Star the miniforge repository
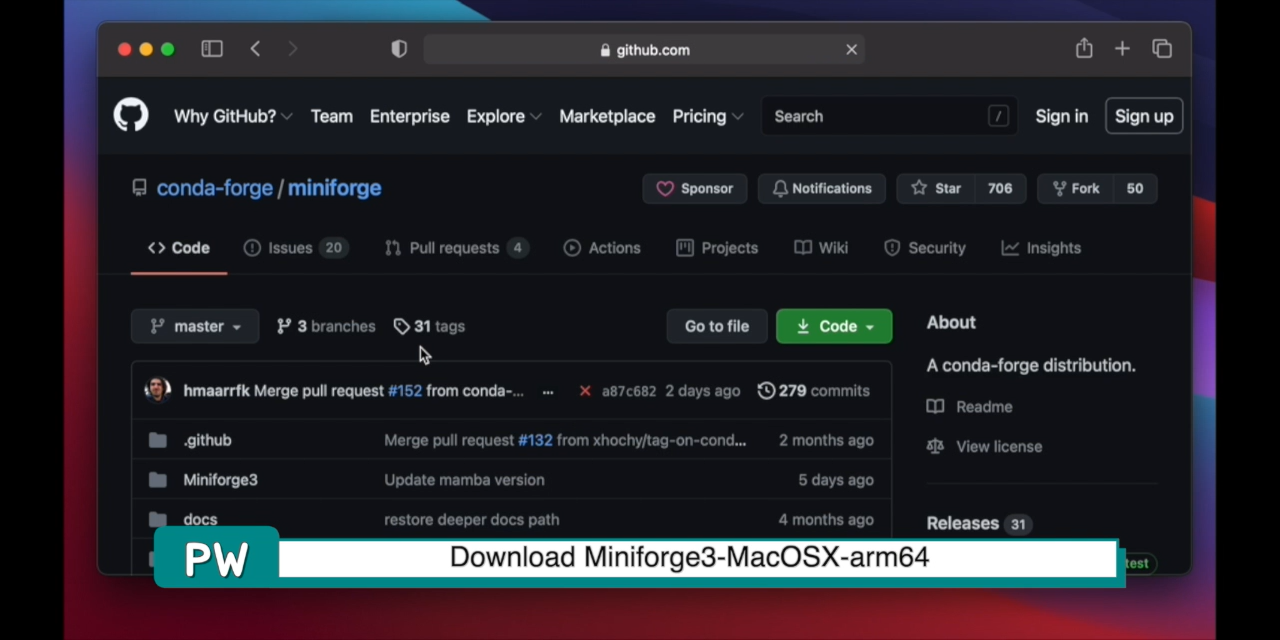 coord(936,188)
